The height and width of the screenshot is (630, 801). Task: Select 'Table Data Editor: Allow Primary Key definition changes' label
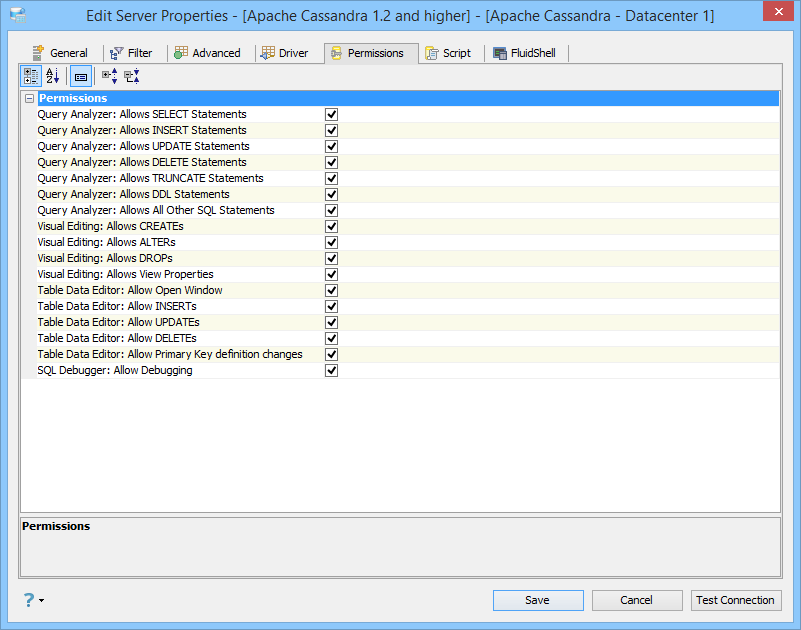click(x=170, y=354)
